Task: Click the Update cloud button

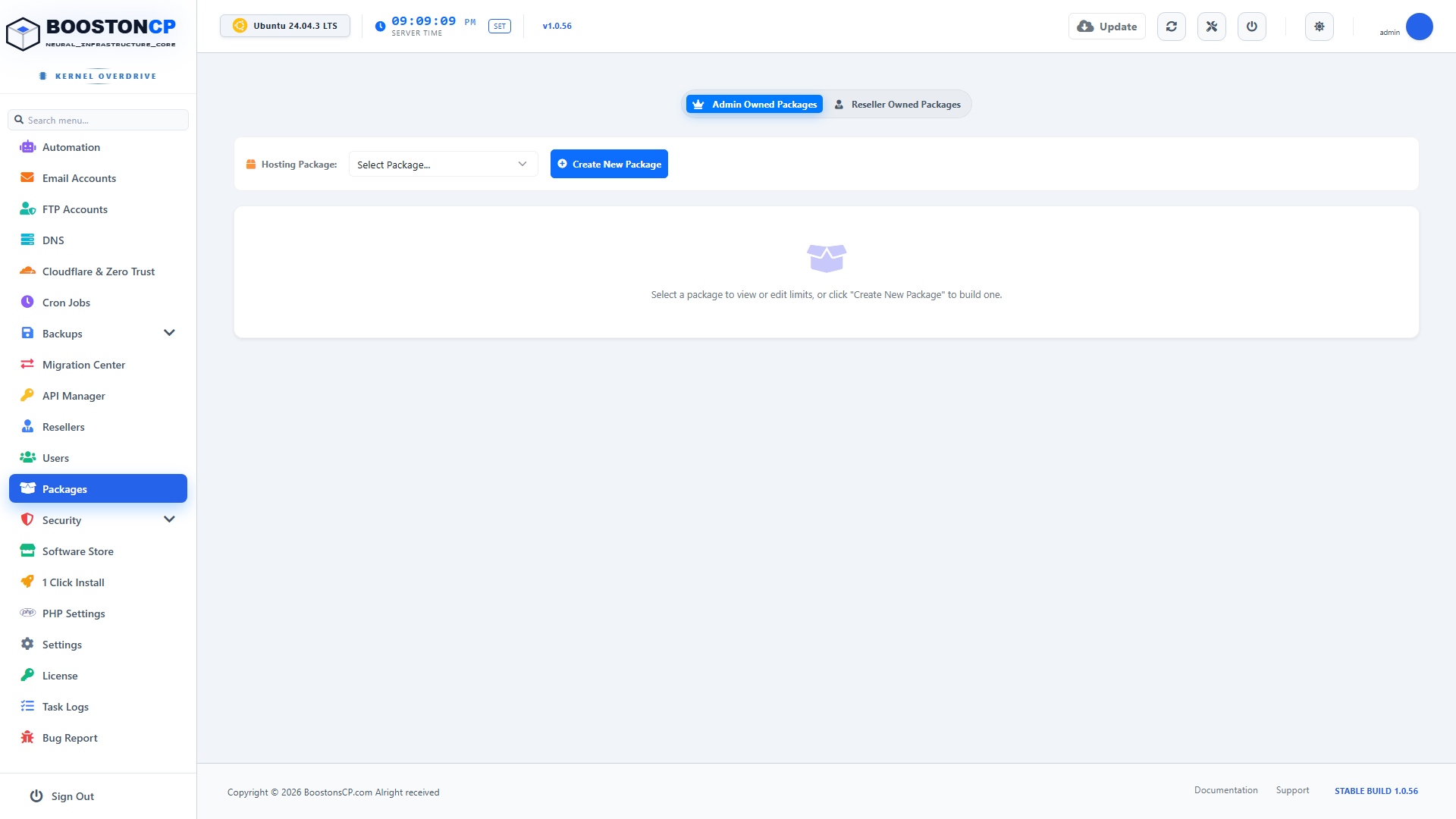Action: coord(1107,27)
